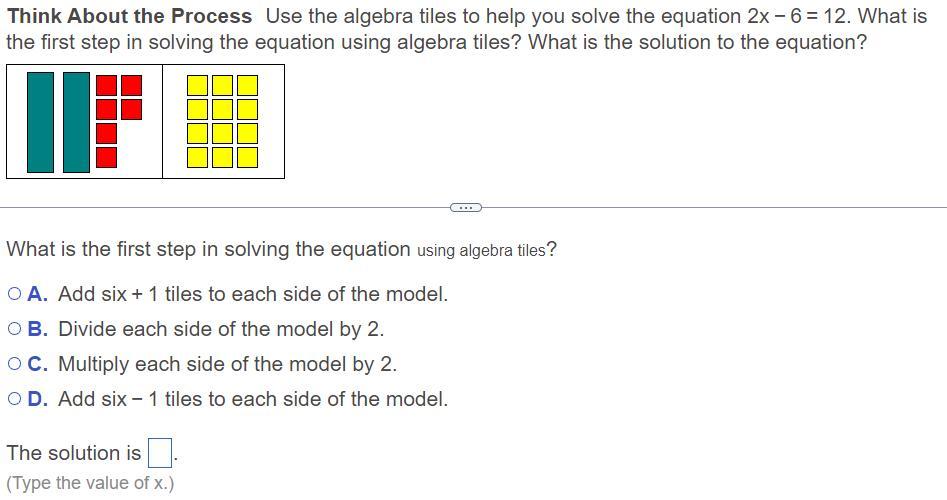Click the top-right yellow unit tile
947x500 pixels.
tap(246, 85)
